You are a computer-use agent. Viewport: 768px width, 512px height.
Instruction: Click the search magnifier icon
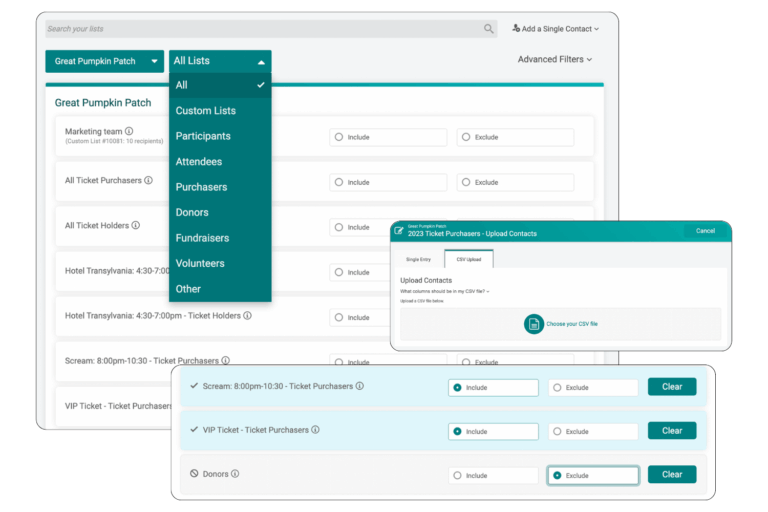(x=489, y=29)
